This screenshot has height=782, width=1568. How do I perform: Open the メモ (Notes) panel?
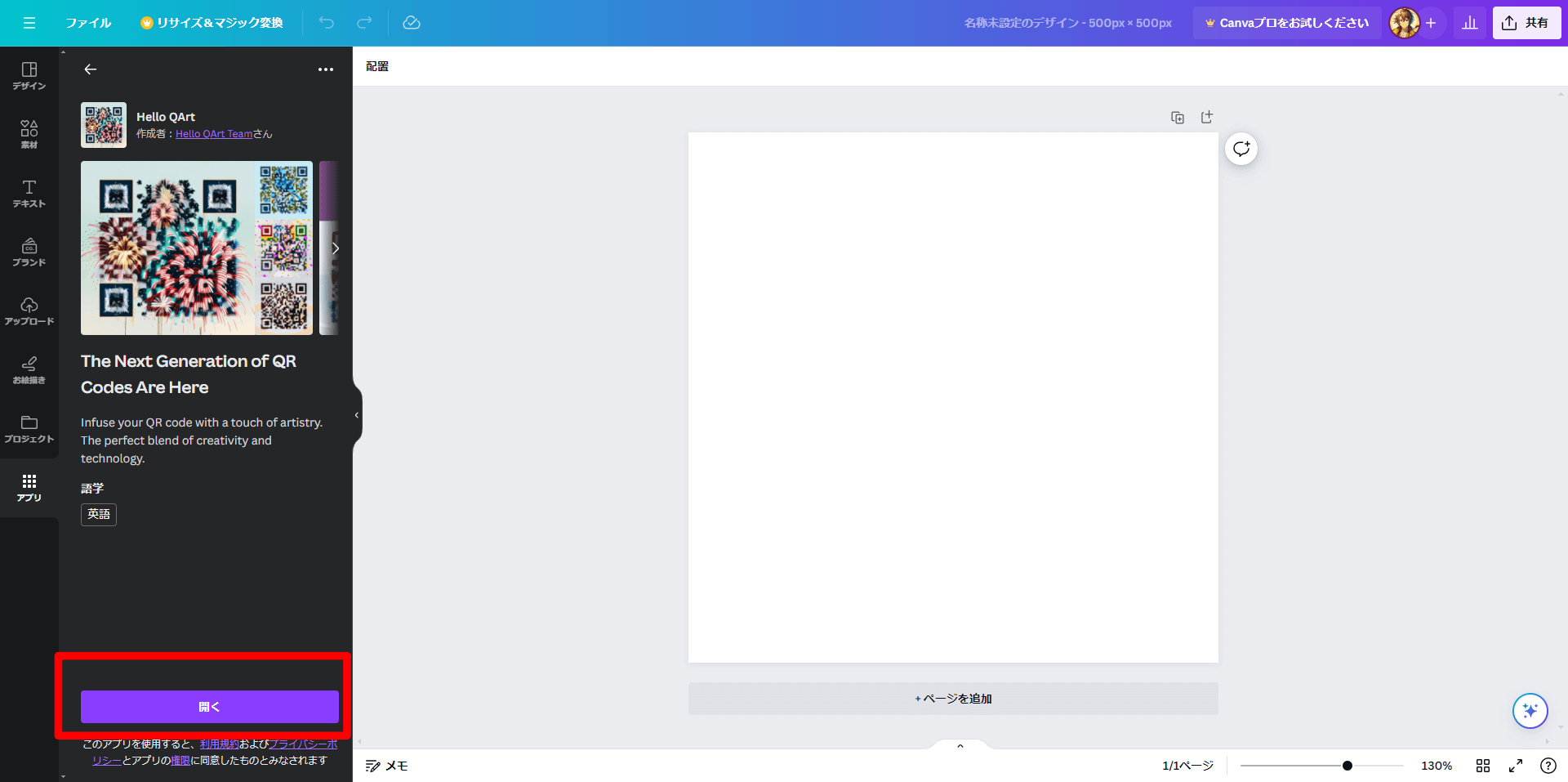pyautogui.click(x=386, y=765)
